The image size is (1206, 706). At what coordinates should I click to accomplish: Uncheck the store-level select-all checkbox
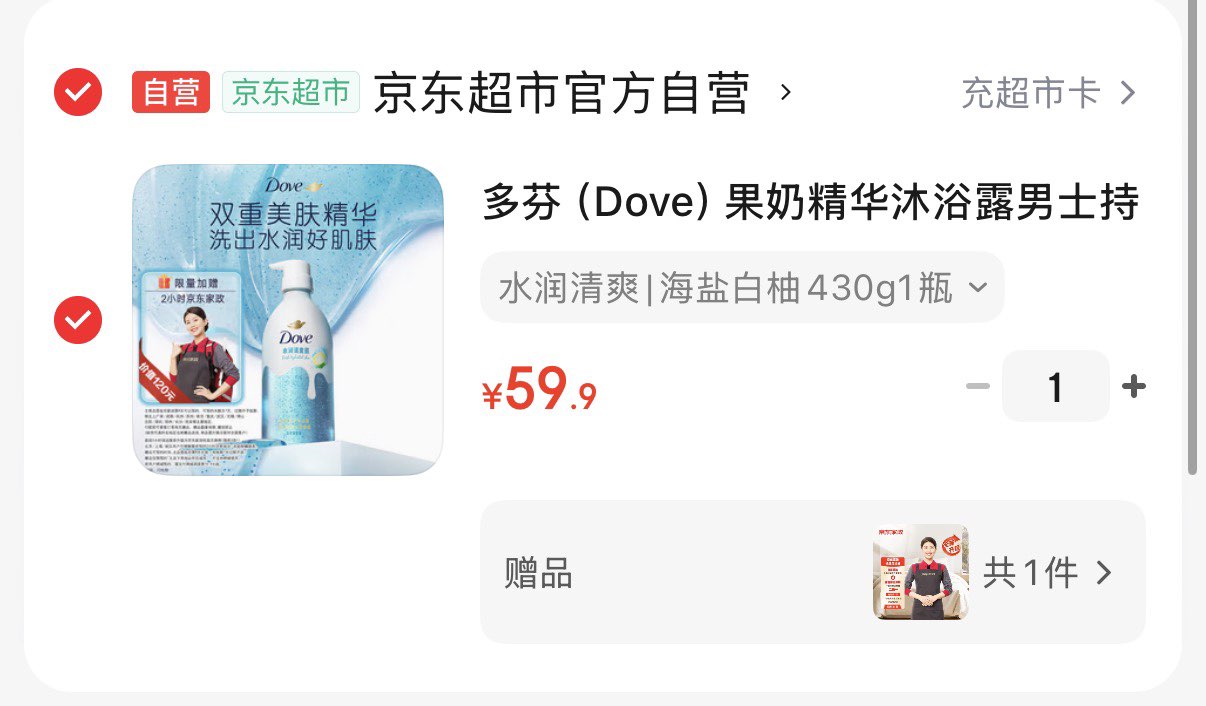pos(77,92)
